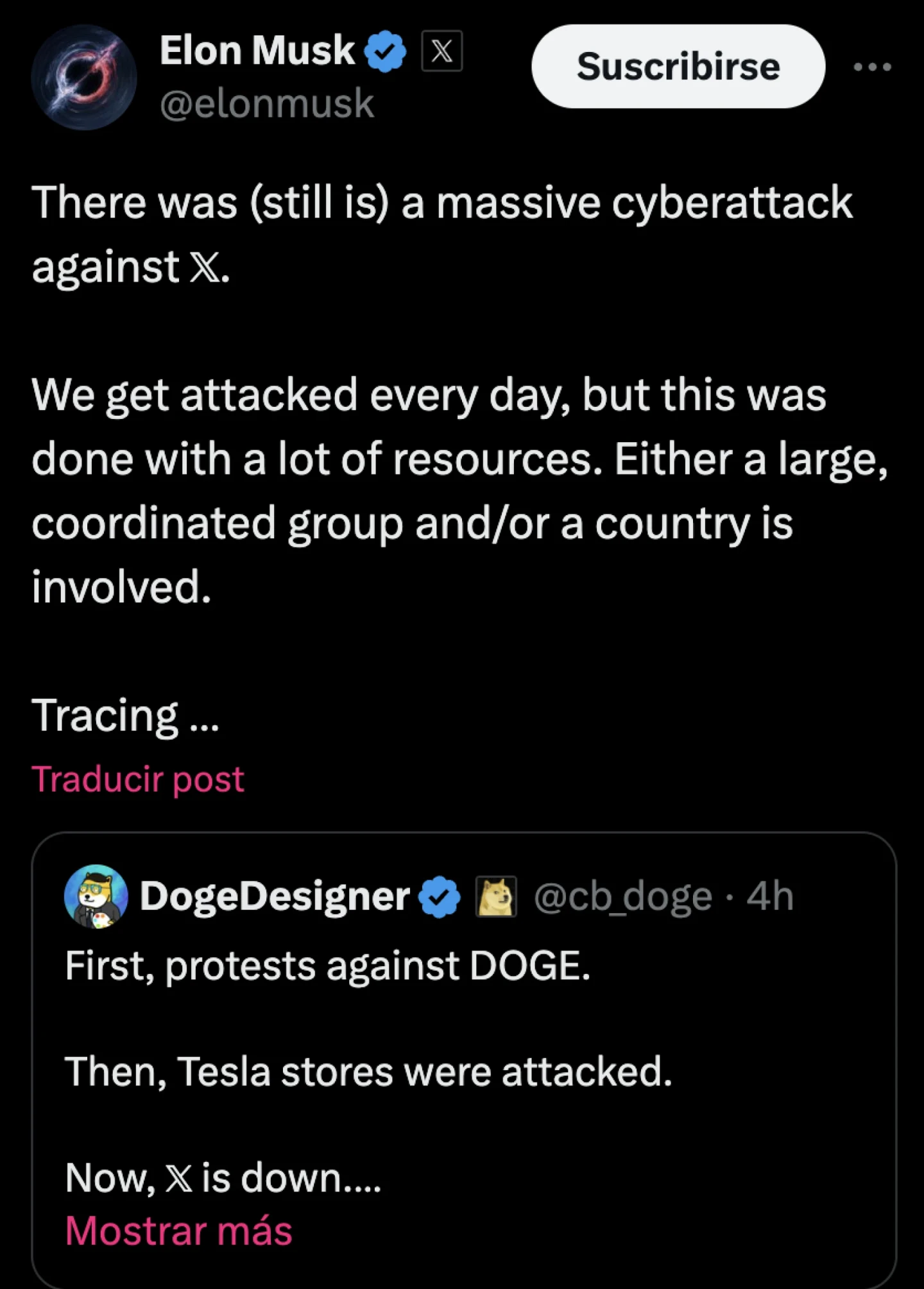Open Traducir post translation link
Image resolution: width=924 pixels, height=1289 pixels.
[x=138, y=778]
